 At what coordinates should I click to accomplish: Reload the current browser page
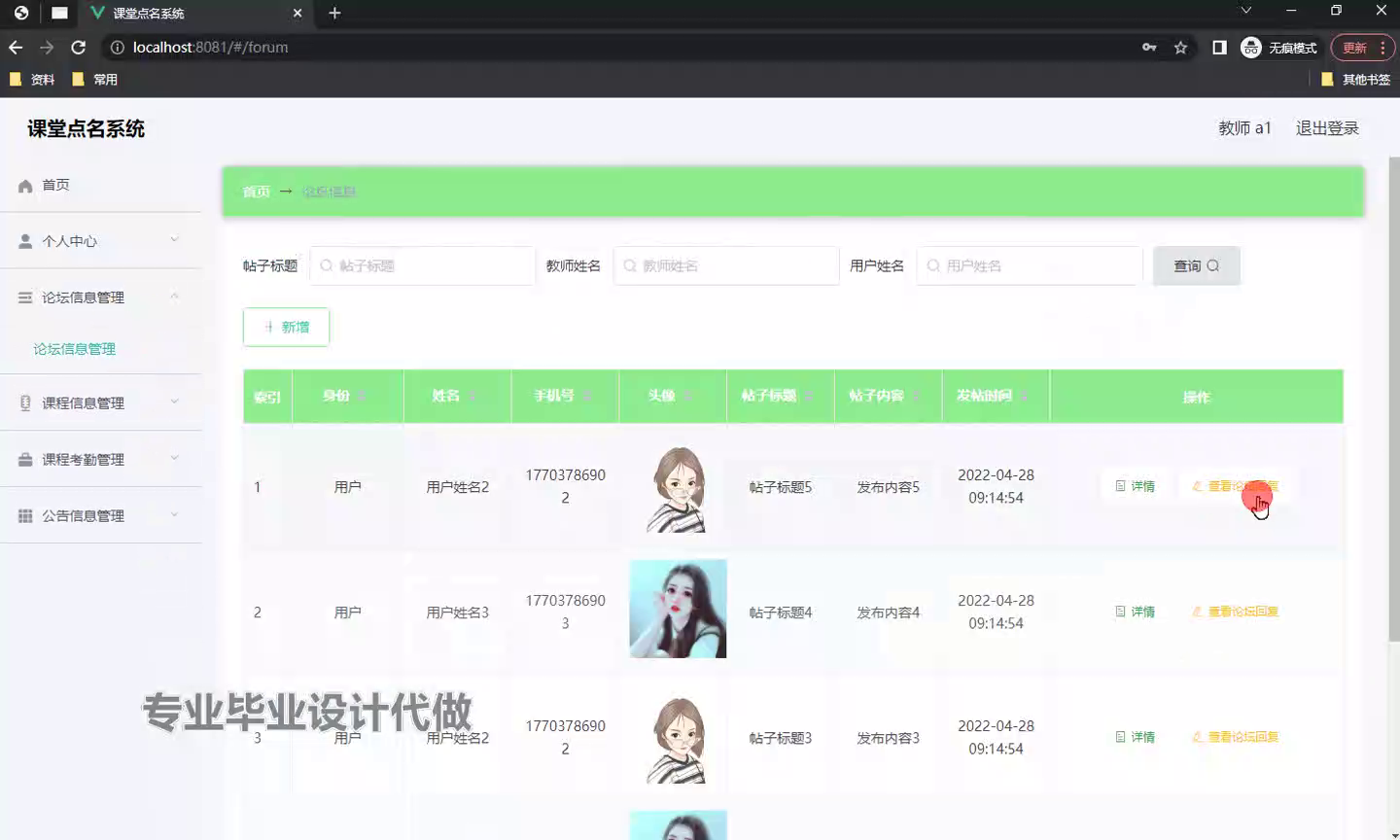(79, 47)
